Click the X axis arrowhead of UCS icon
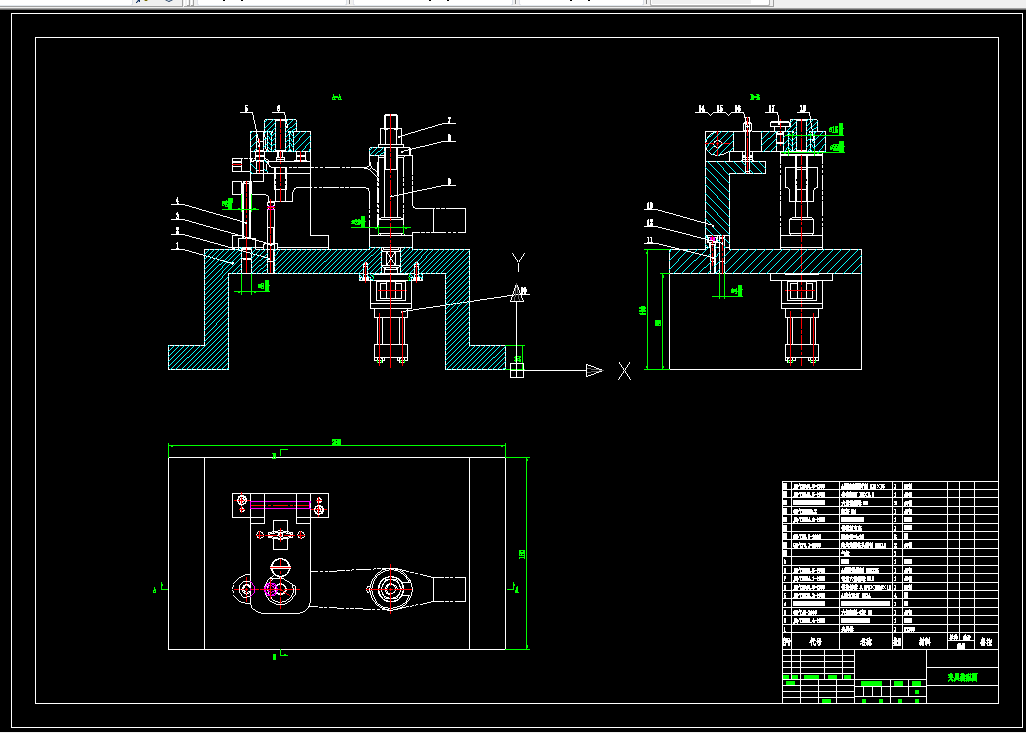Viewport: 1026px width, 733px height. point(594,371)
